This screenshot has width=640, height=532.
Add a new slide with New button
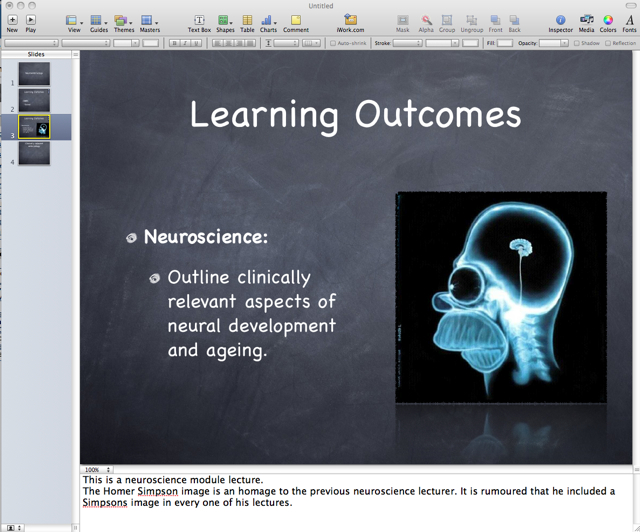(12, 23)
